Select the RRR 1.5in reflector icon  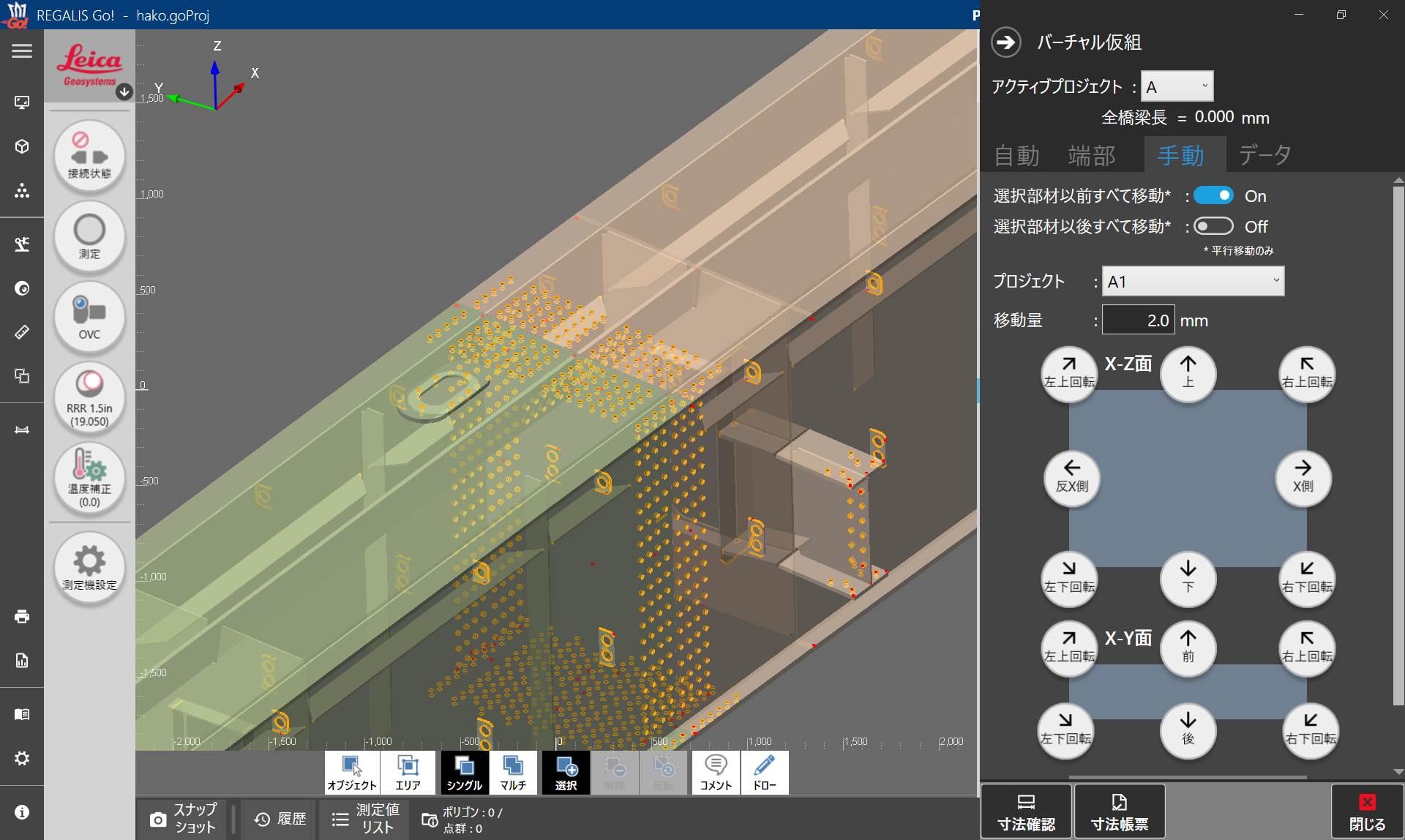[89, 397]
